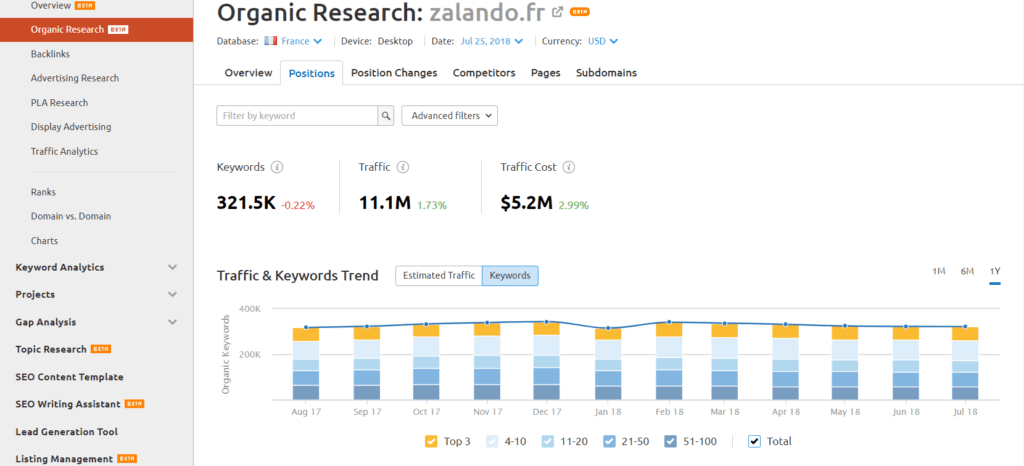Click the search magnifier icon in keyword filter

coord(387,116)
